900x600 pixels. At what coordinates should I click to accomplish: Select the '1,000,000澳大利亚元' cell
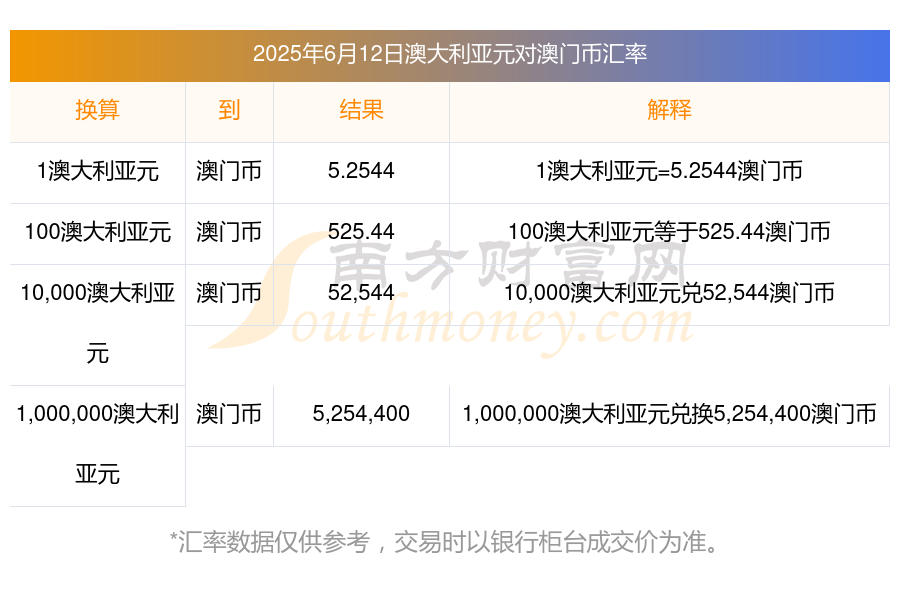click(98, 444)
